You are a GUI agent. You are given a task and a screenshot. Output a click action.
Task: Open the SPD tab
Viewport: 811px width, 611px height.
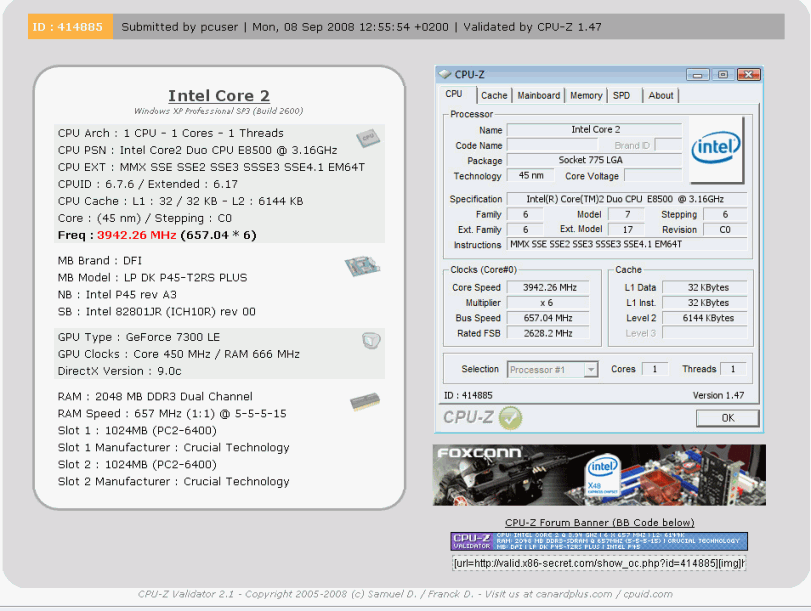pos(621,96)
